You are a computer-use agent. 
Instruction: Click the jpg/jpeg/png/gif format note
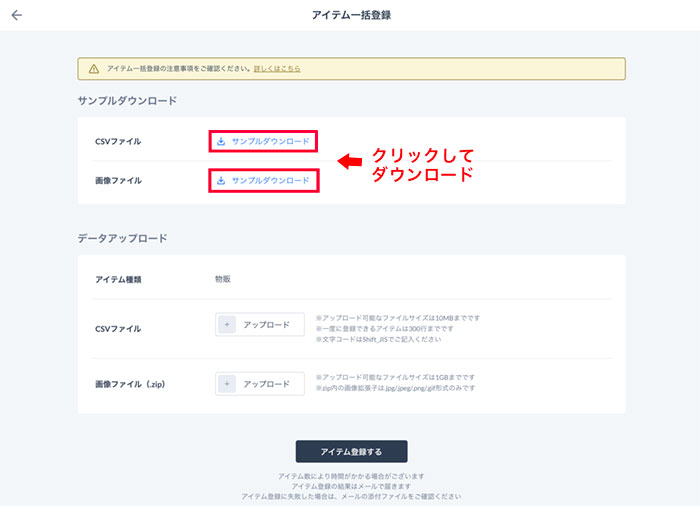(x=395, y=388)
